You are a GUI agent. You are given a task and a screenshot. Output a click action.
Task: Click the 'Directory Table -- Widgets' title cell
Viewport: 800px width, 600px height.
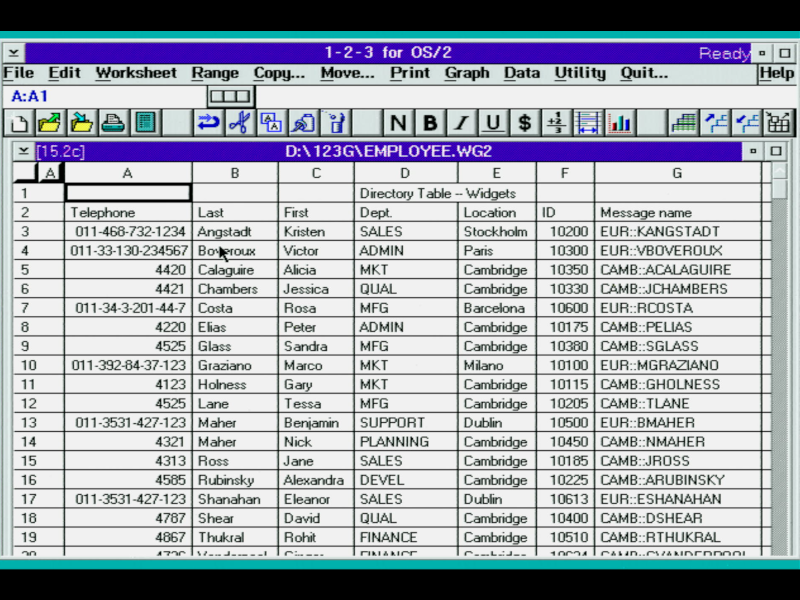click(x=438, y=193)
